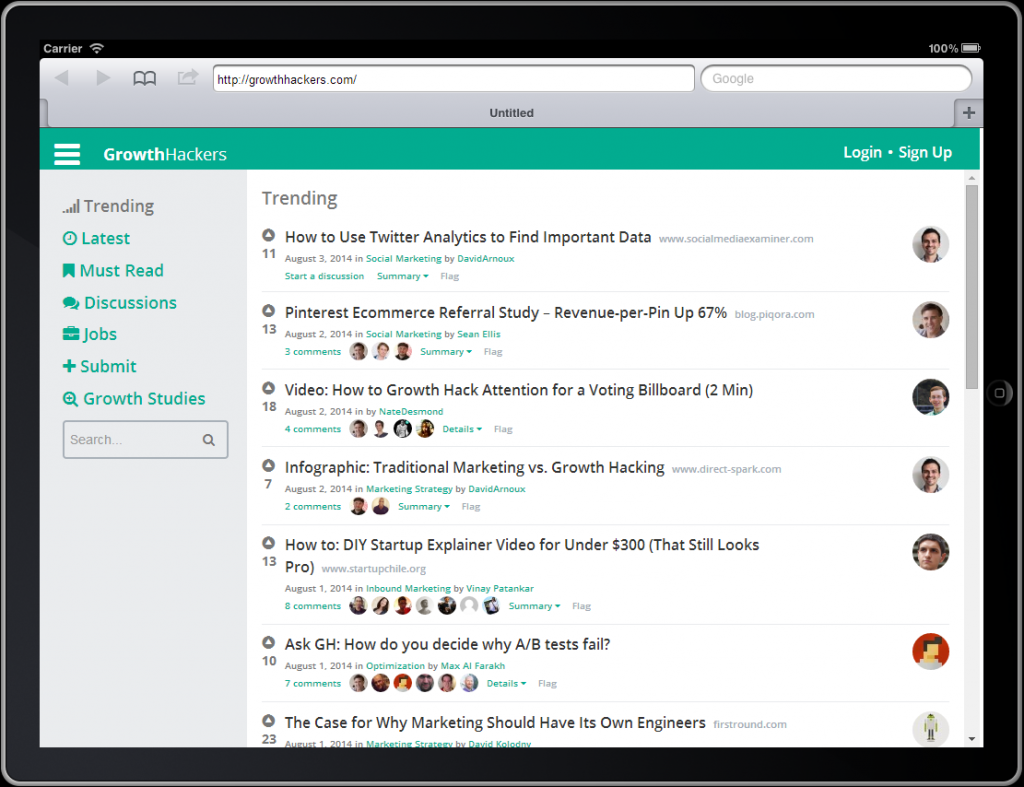The image size is (1024, 787).
Task: Upvote the DIY Startup Explainer Video post
Action: tap(268, 542)
